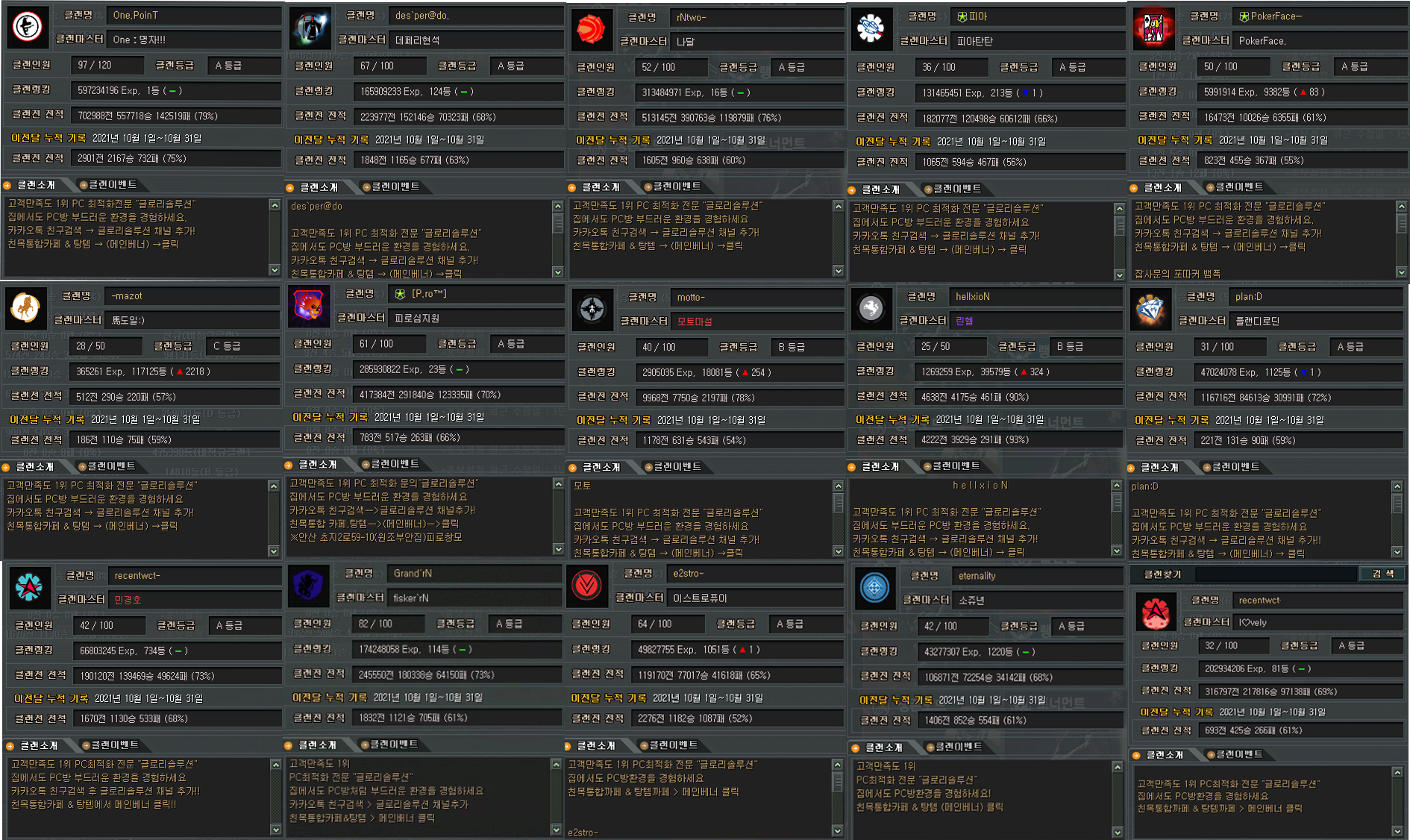Click the [P.ro™] clan emblem

tap(308, 305)
